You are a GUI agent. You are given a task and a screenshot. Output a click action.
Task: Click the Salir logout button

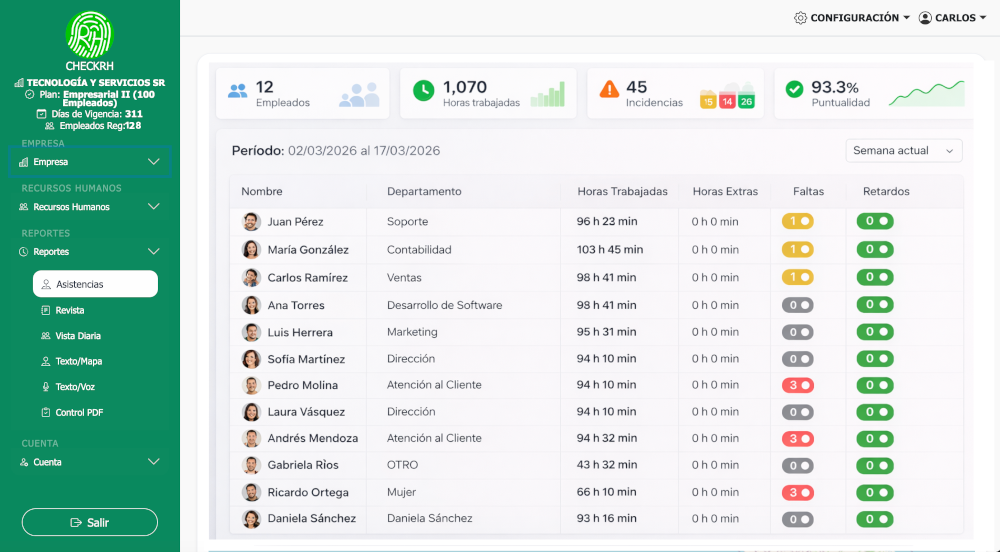point(89,522)
